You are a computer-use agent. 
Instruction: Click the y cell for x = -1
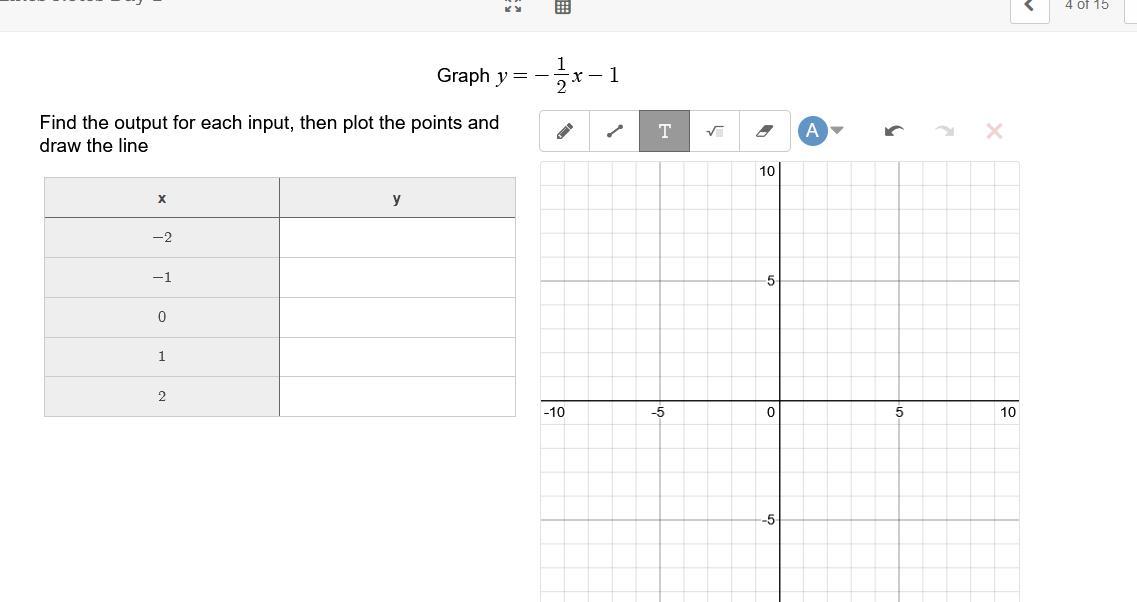(397, 277)
